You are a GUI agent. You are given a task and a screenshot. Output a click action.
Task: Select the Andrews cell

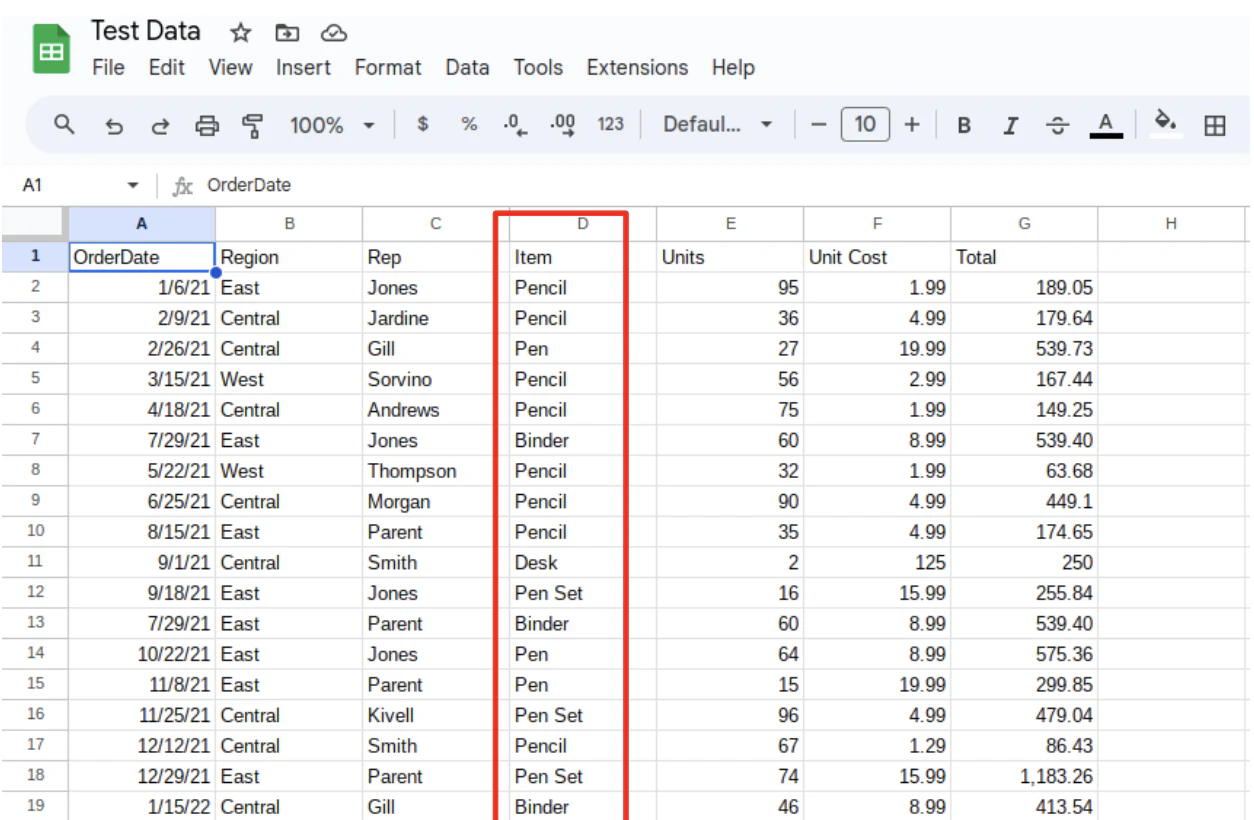[436, 410]
